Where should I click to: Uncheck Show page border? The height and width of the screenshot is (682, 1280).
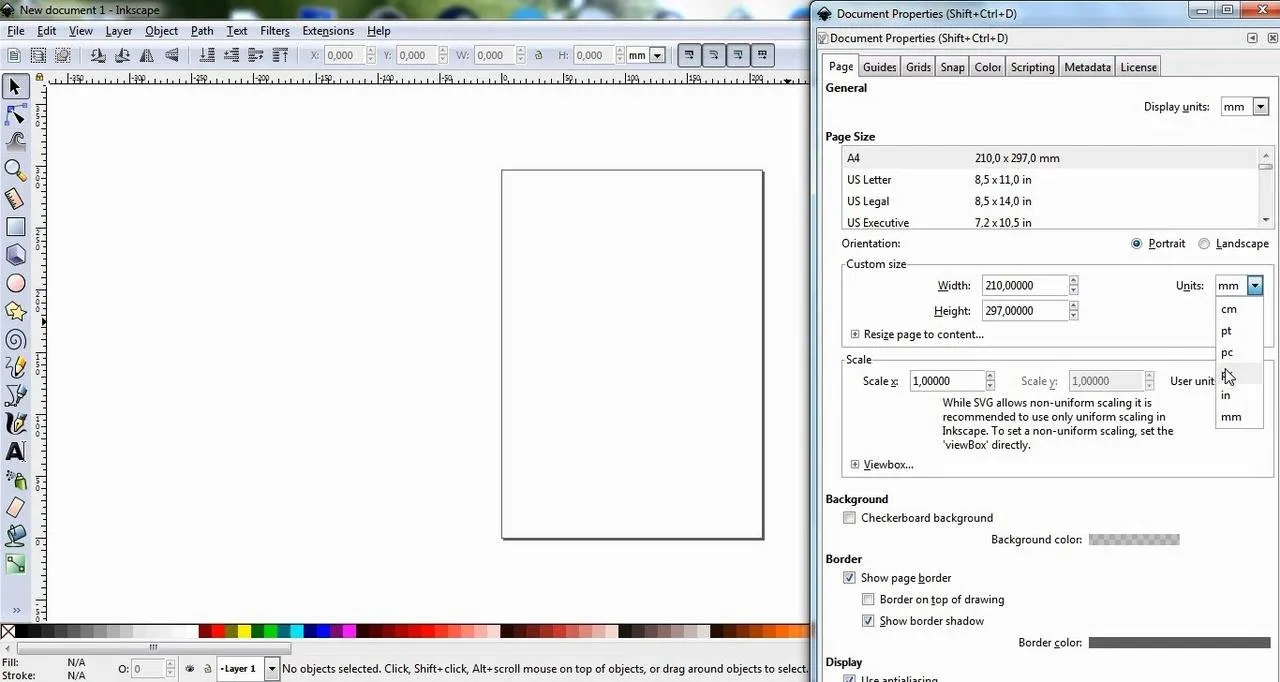(x=849, y=578)
